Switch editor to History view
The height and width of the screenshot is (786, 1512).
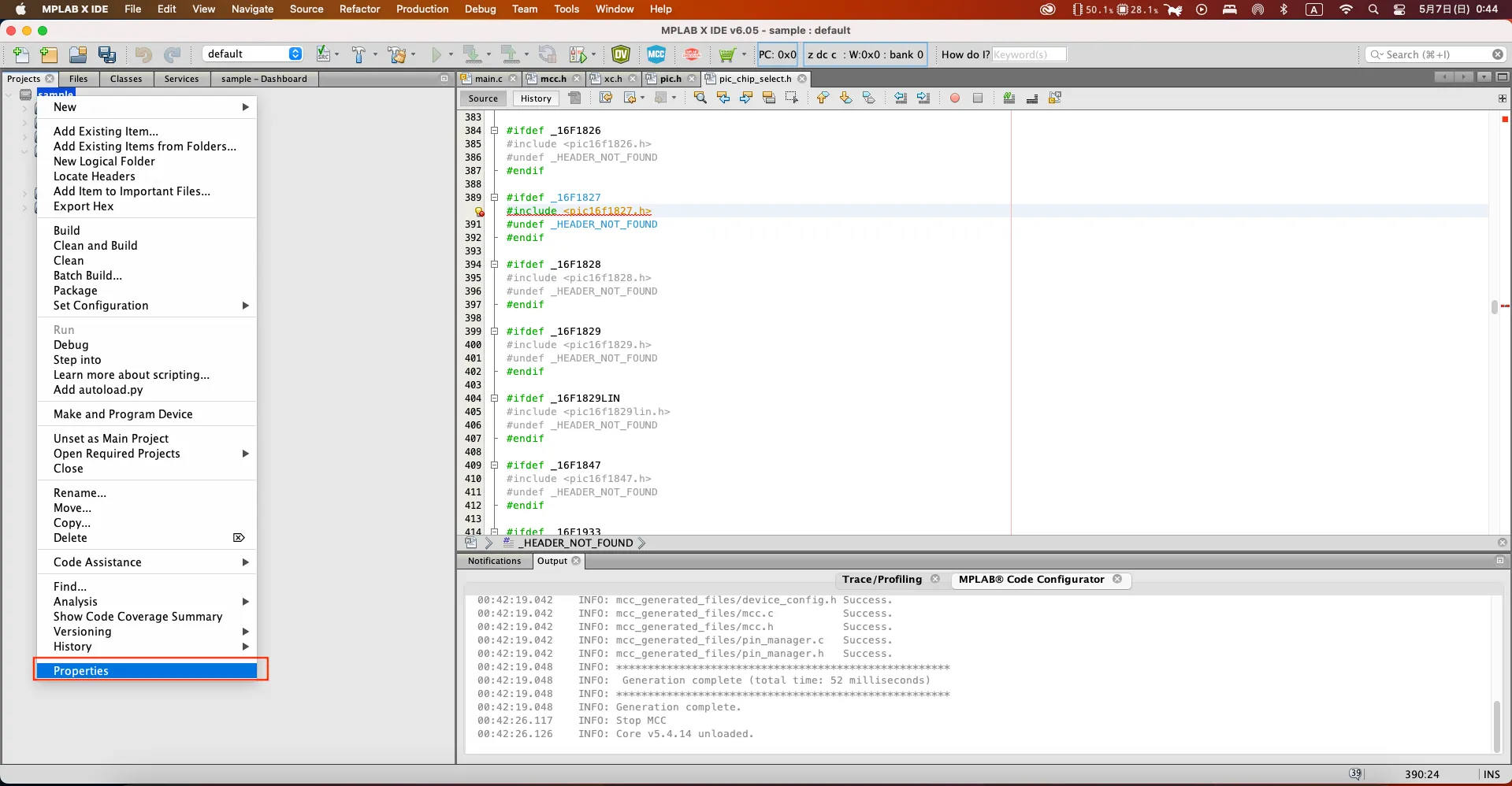coord(536,98)
